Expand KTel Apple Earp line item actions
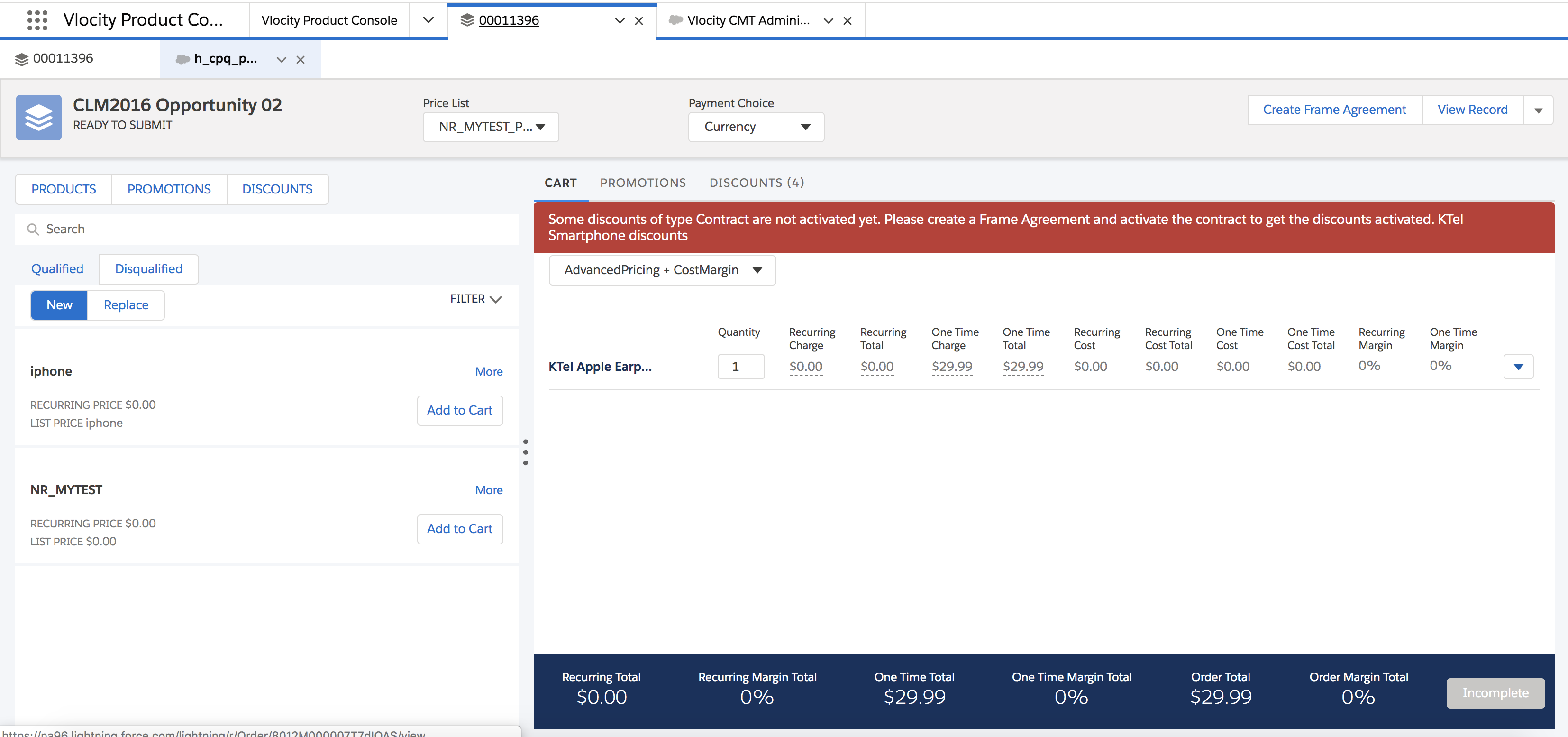 coord(1518,367)
